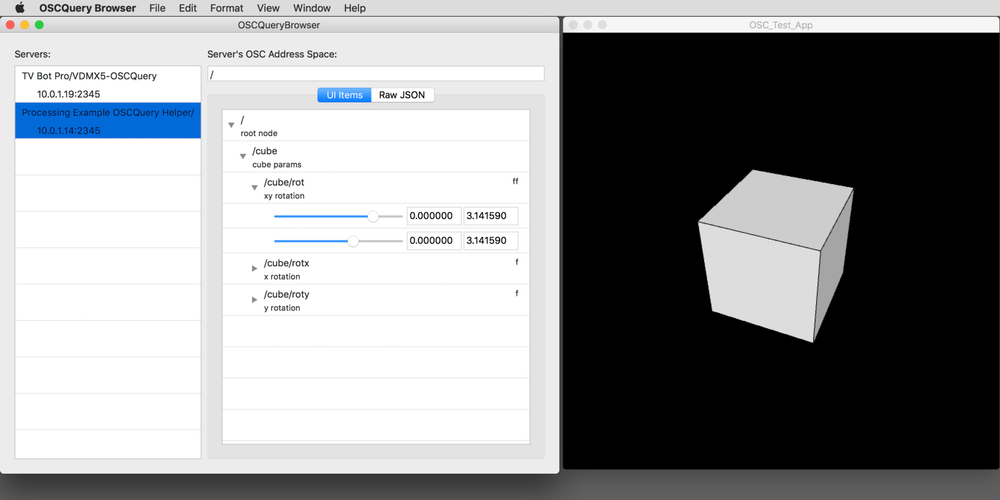
Task: Open the Window menu
Action: pyautogui.click(x=312, y=8)
